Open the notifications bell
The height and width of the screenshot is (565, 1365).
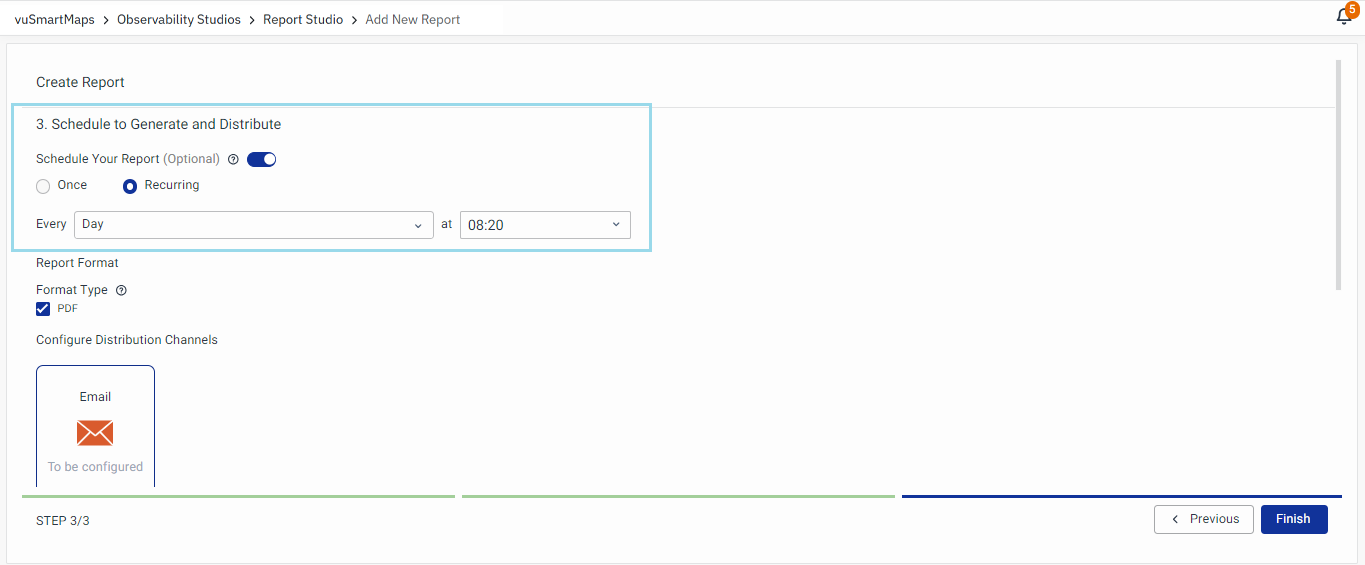coord(1344,17)
